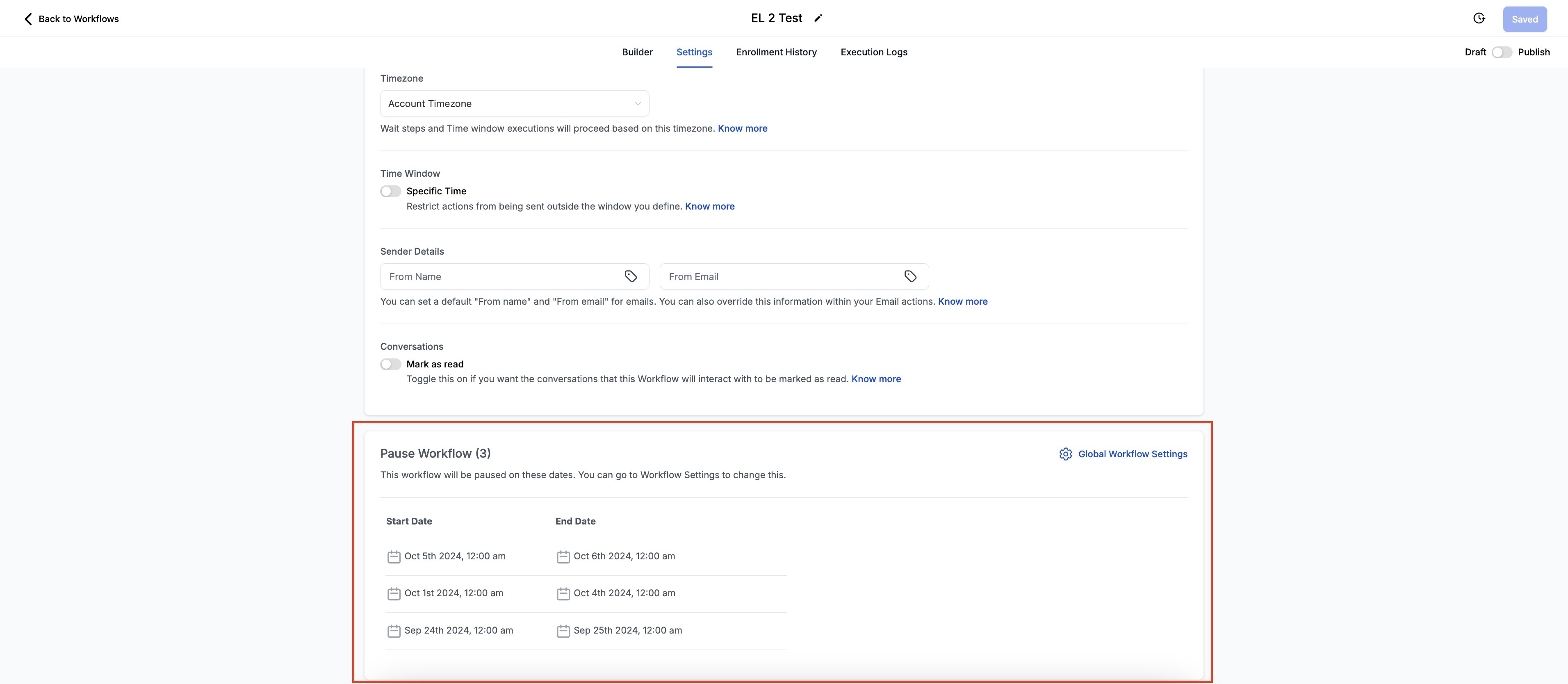
Task: Click tag icon in From Email field
Action: (x=910, y=276)
